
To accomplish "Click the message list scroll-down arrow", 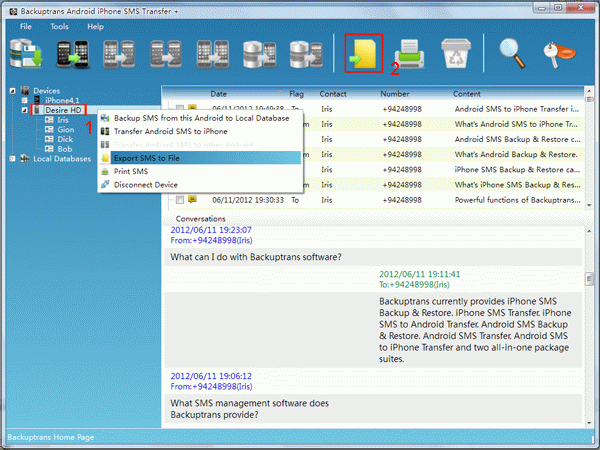I will 589,205.
